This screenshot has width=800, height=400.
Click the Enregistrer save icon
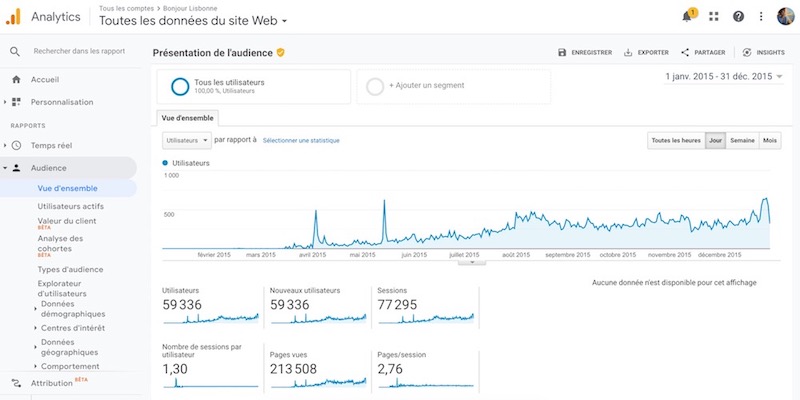point(562,53)
